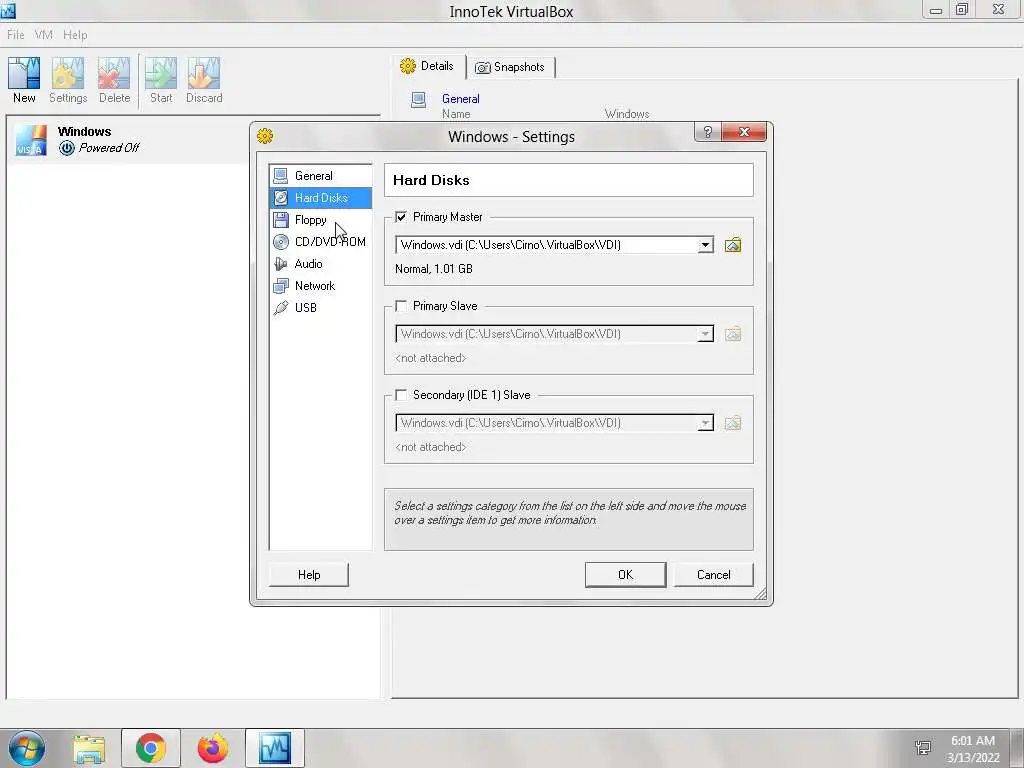
Task: Open Audio settings category
Action: point(321,264)
